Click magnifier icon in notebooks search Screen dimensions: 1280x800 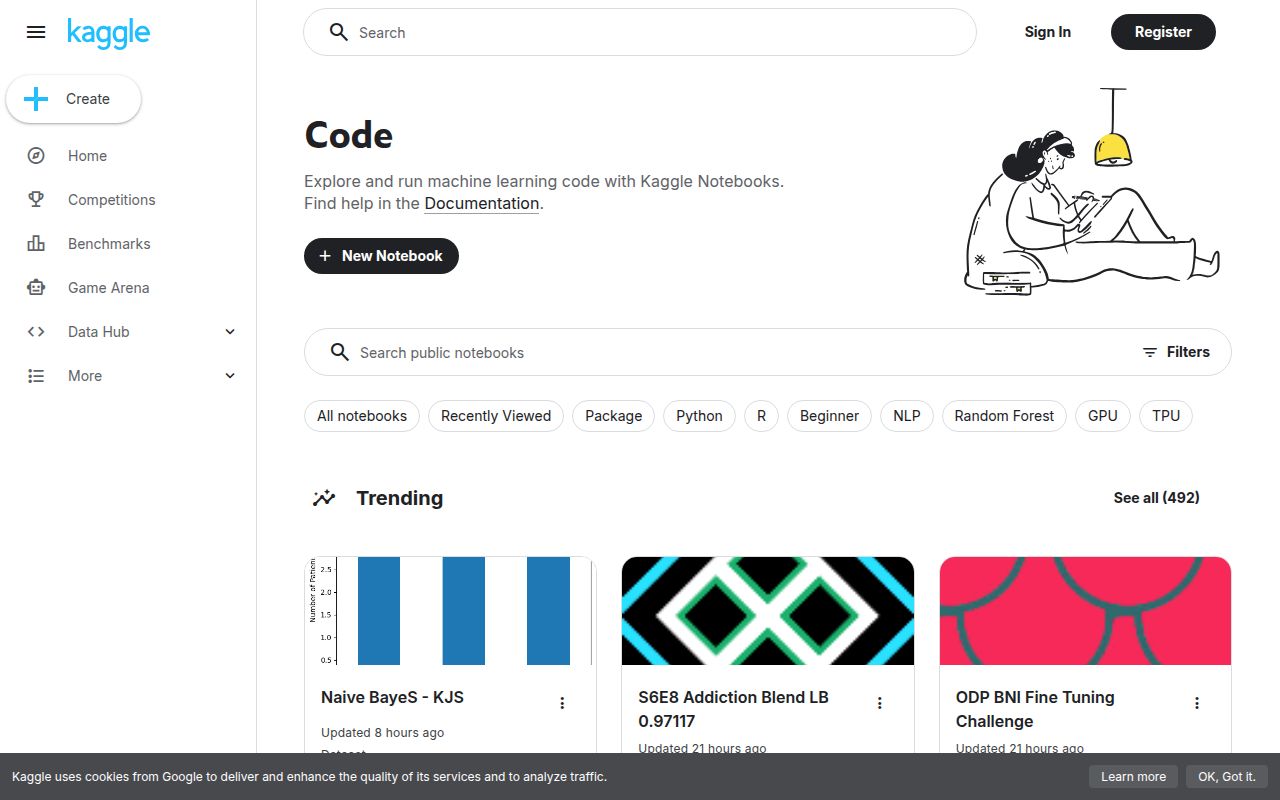[x=340, y=352]
